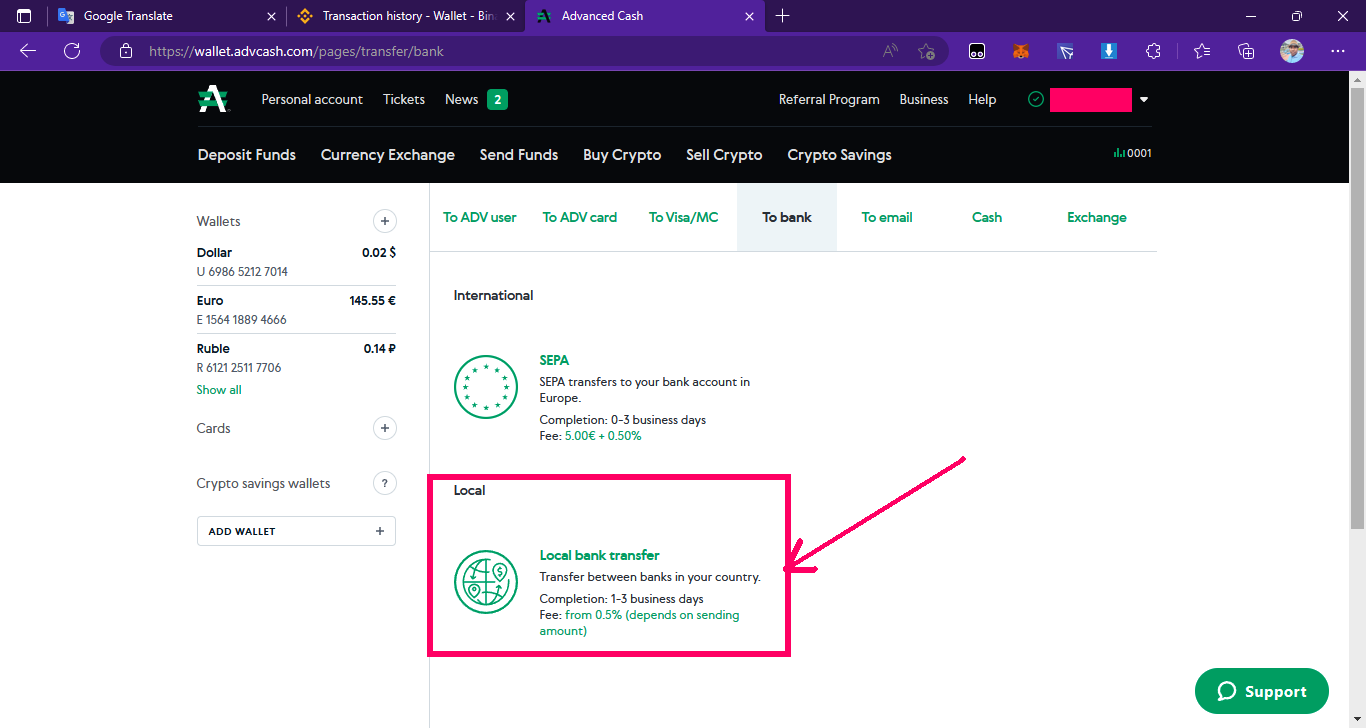The image size is (1366, 728).
Task: Click the ADD WALLET button
Action: [x=296, y=531]
